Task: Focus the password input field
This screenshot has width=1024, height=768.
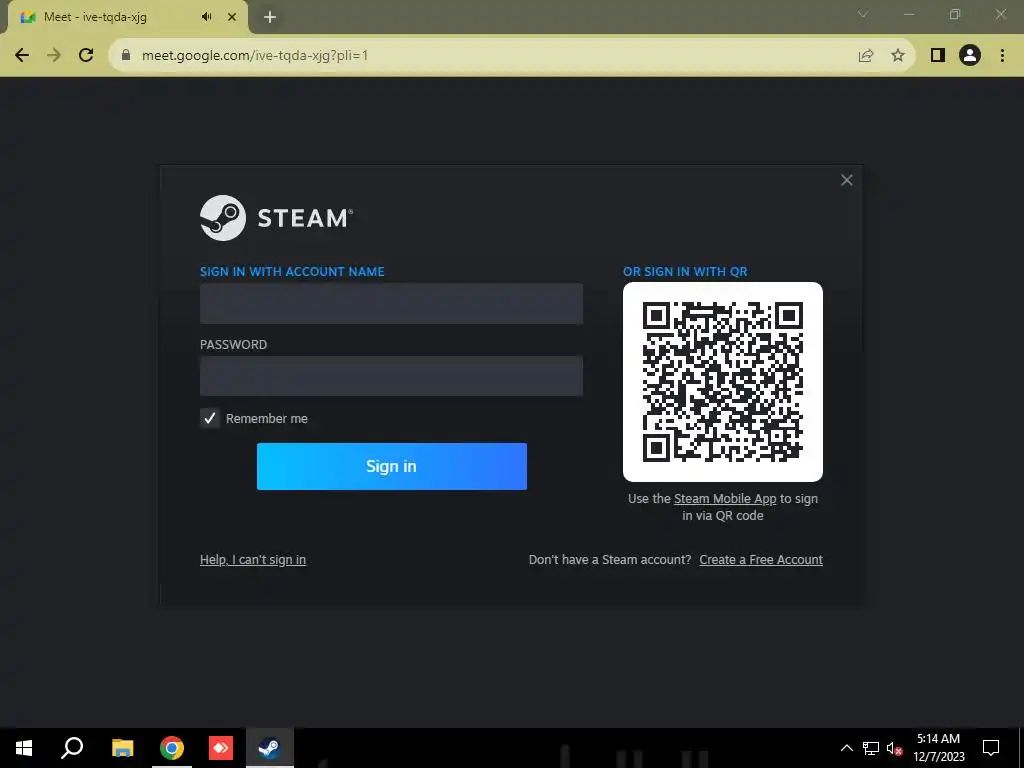Action: click(x=391, y=376)
